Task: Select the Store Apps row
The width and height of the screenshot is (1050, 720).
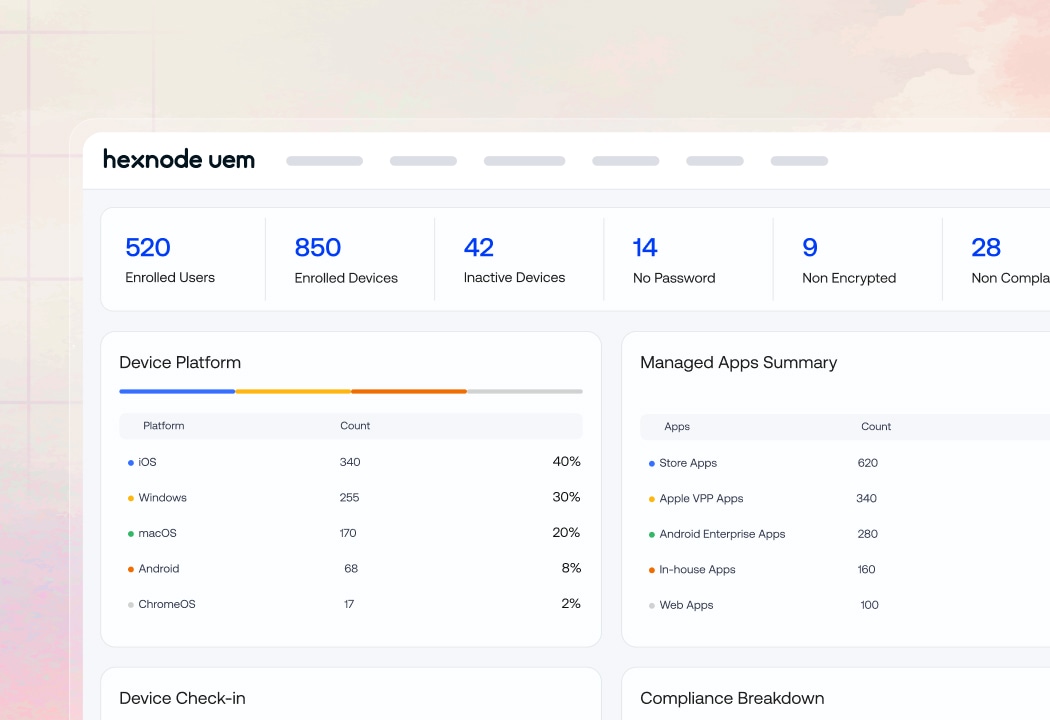Action: (x=845, y=463)
